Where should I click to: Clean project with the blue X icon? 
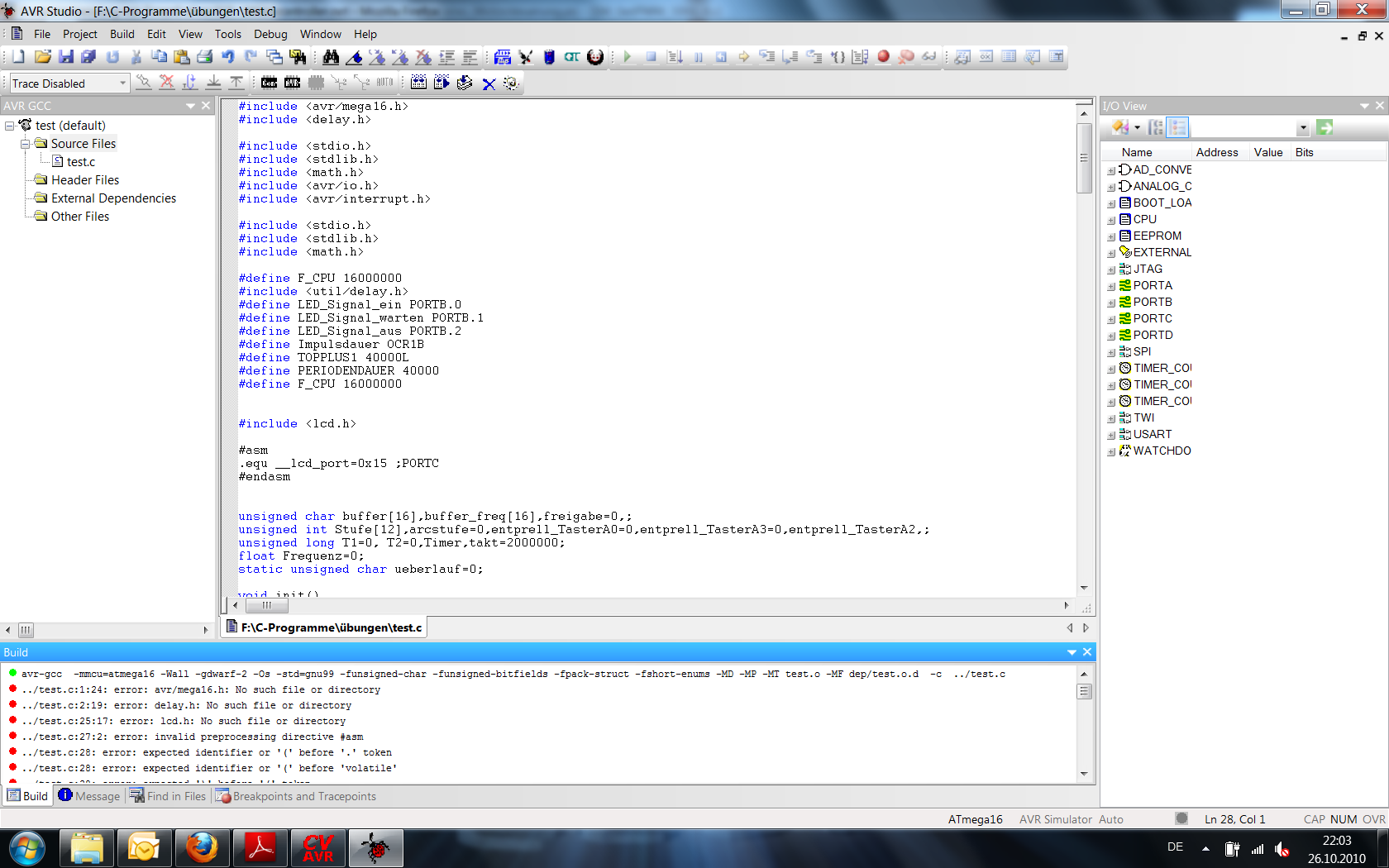coord(489,83)
